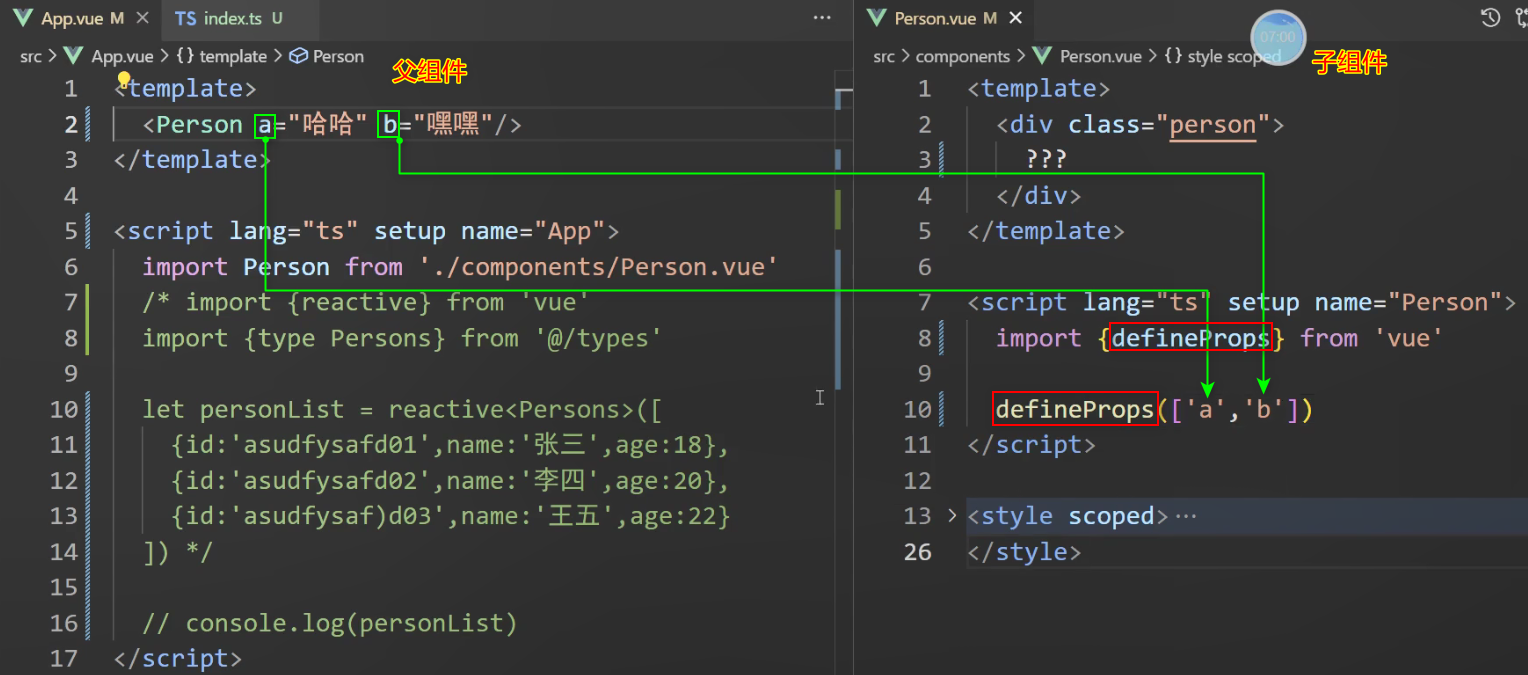Click App.vue in the breadcrumb path
The width and height of the screenshot is (1528, 675).
pos(123,56)
